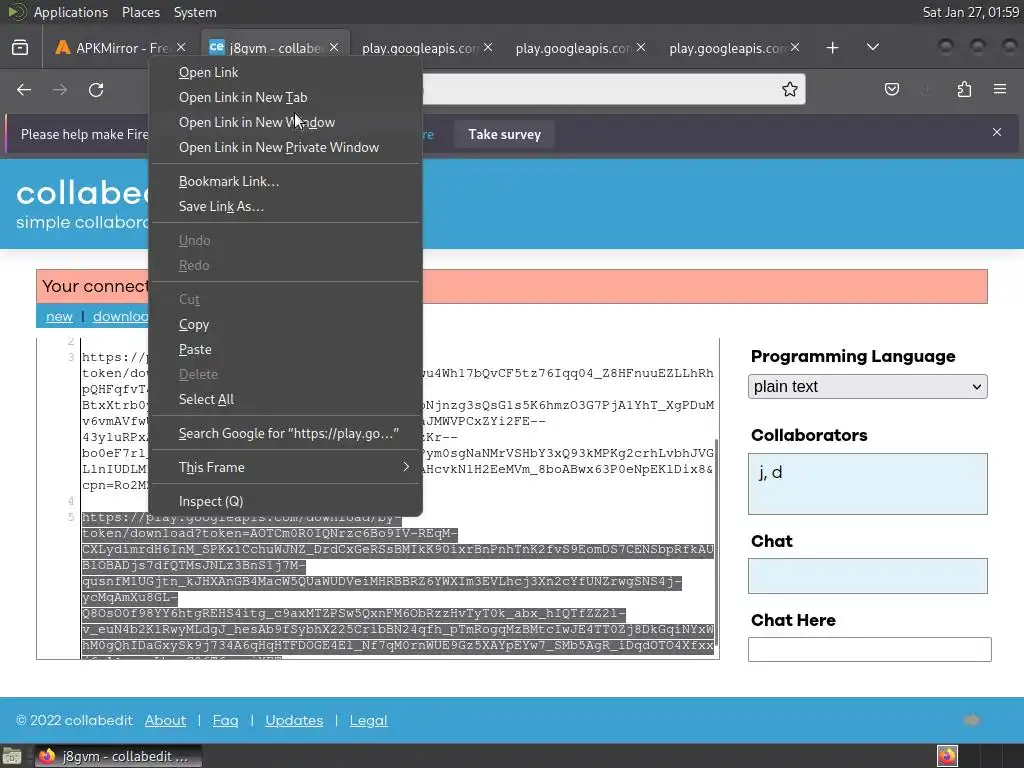The height and width of the screenshot is (768, 1024).
Task: Switch to the APKMirror tab
Action: pyautogui.click(x=120, y=48)
